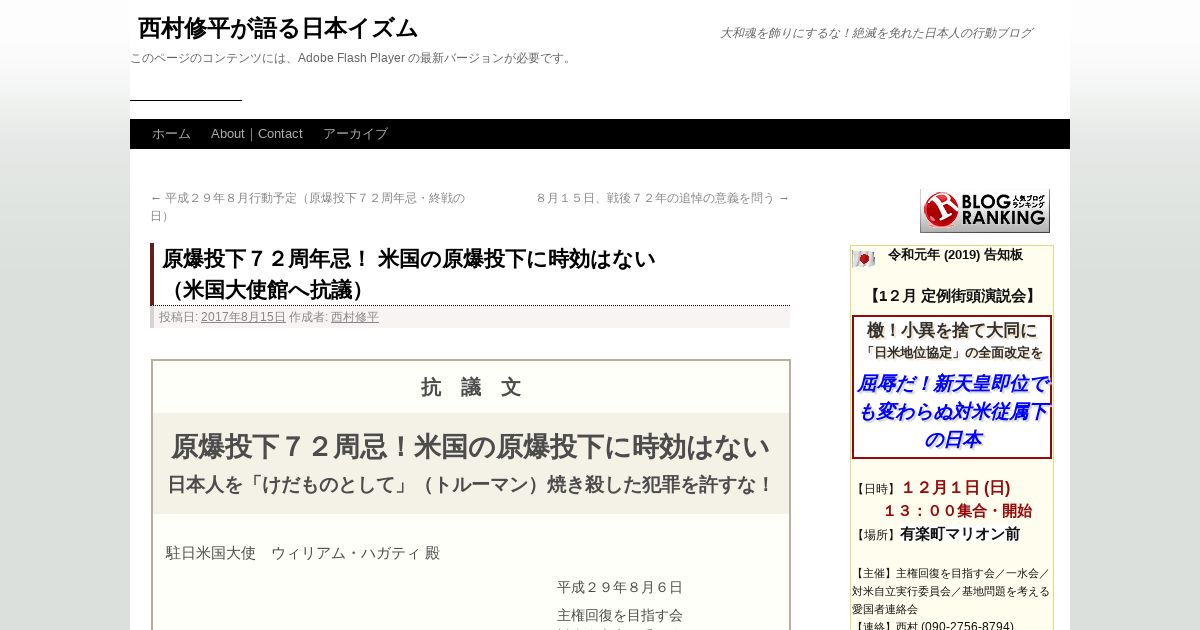Click subtitle 日本人を「けだものとして」（トルーマン）

click(471, 485)
